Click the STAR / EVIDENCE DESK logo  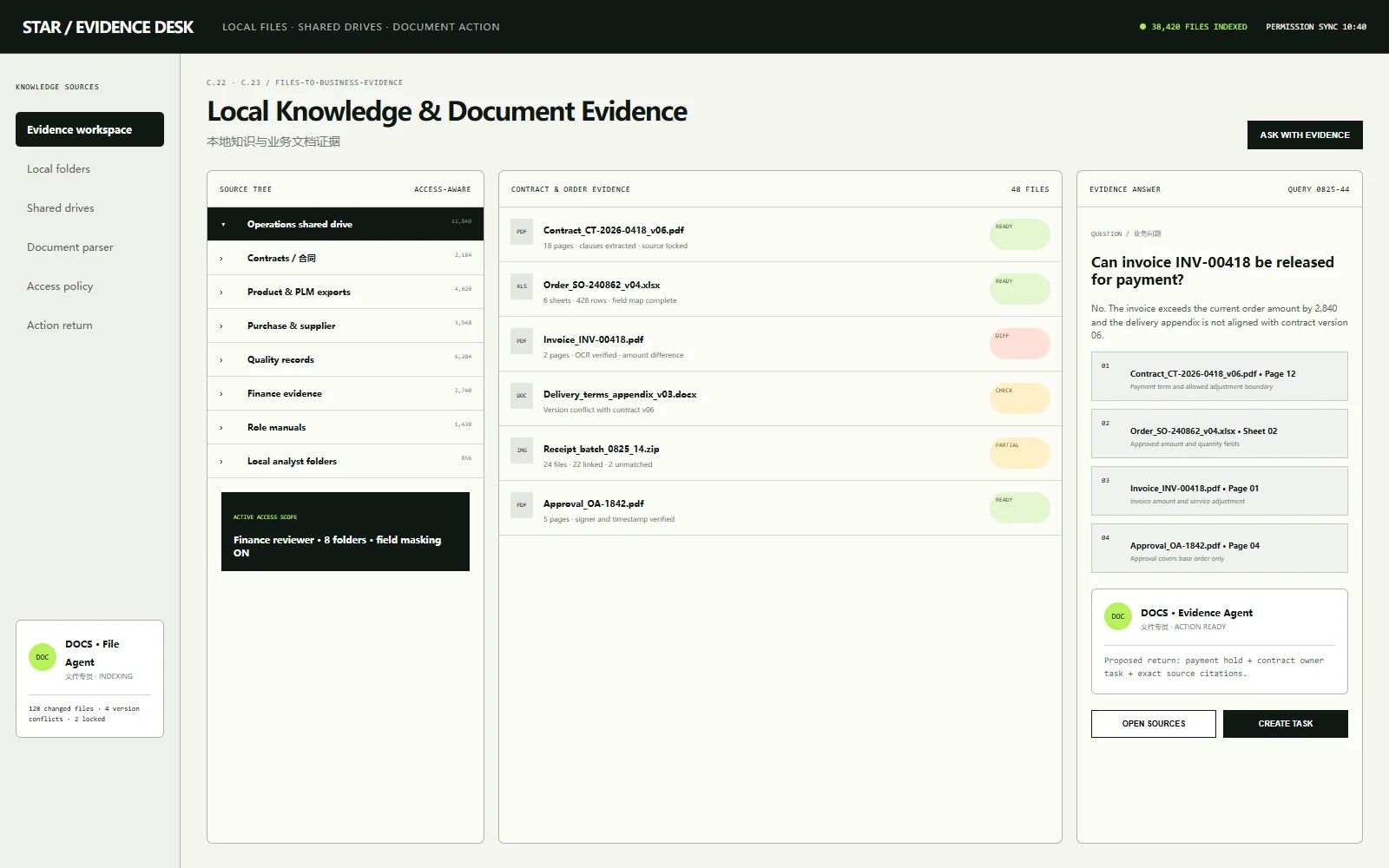click(108, 27)
